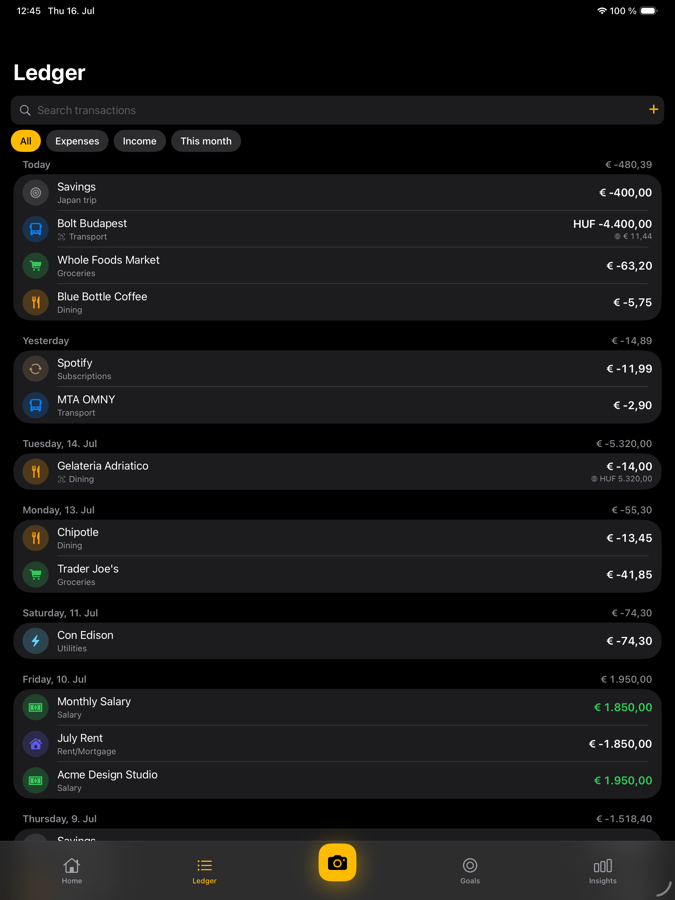The width and height of the screenshot is (675, 900).
Task: Click the € 11,44 converted amount under Bolt
Action: click(633, 236)
